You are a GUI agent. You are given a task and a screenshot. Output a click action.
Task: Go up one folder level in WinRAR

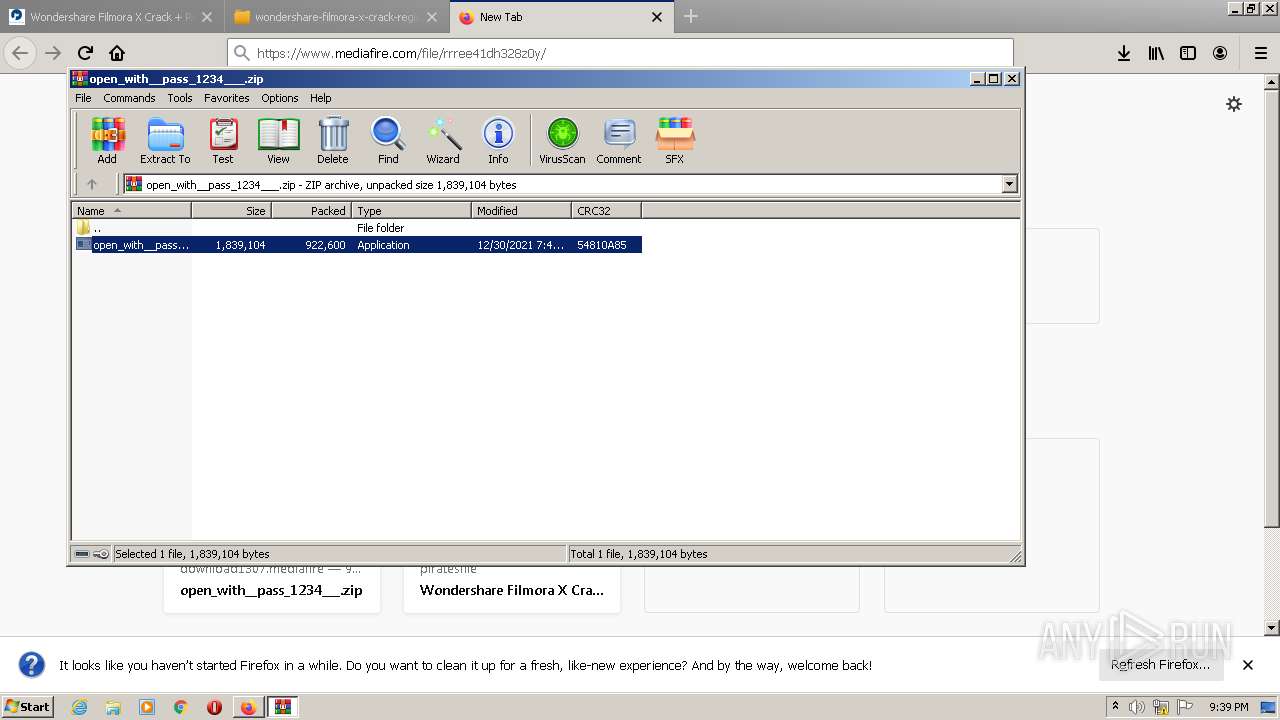pos(92,184)
